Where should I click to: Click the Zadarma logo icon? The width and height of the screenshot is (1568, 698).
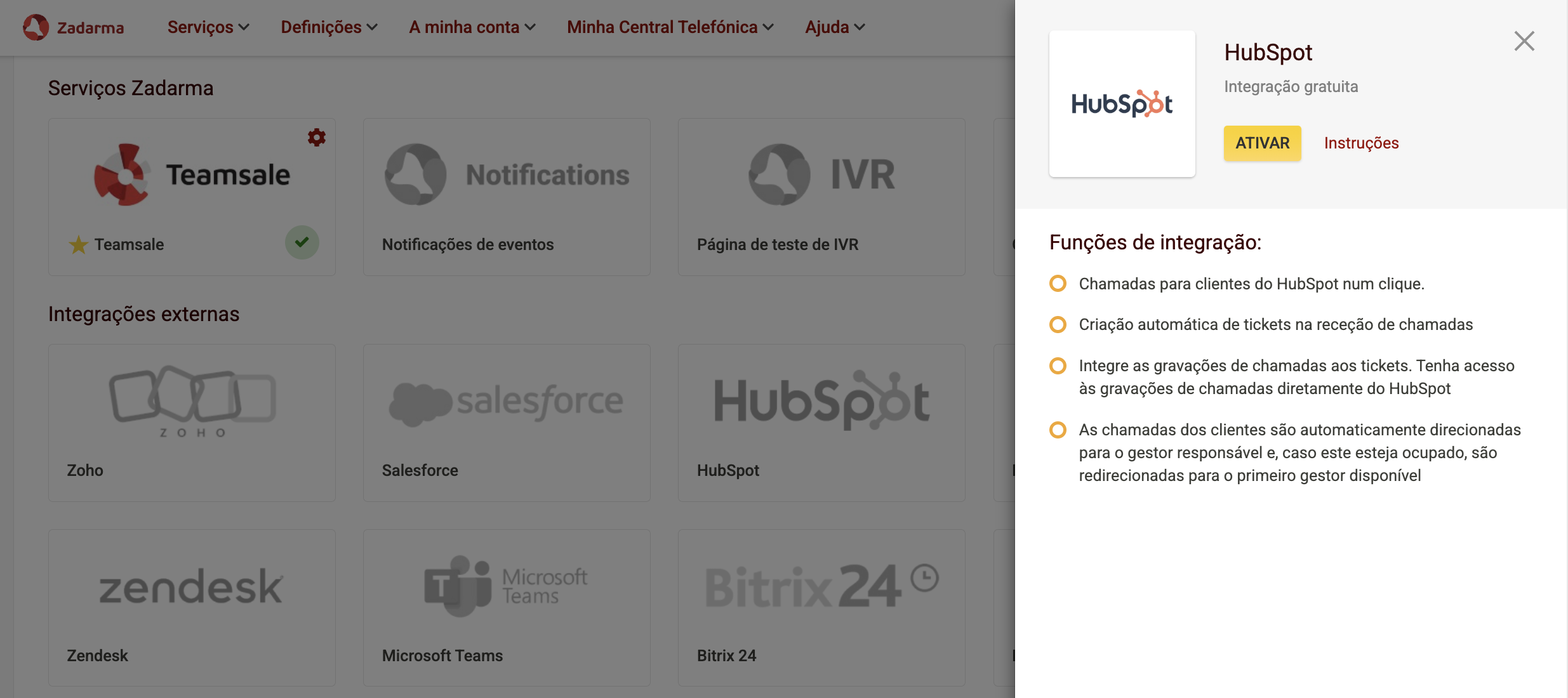pos(36,27)
